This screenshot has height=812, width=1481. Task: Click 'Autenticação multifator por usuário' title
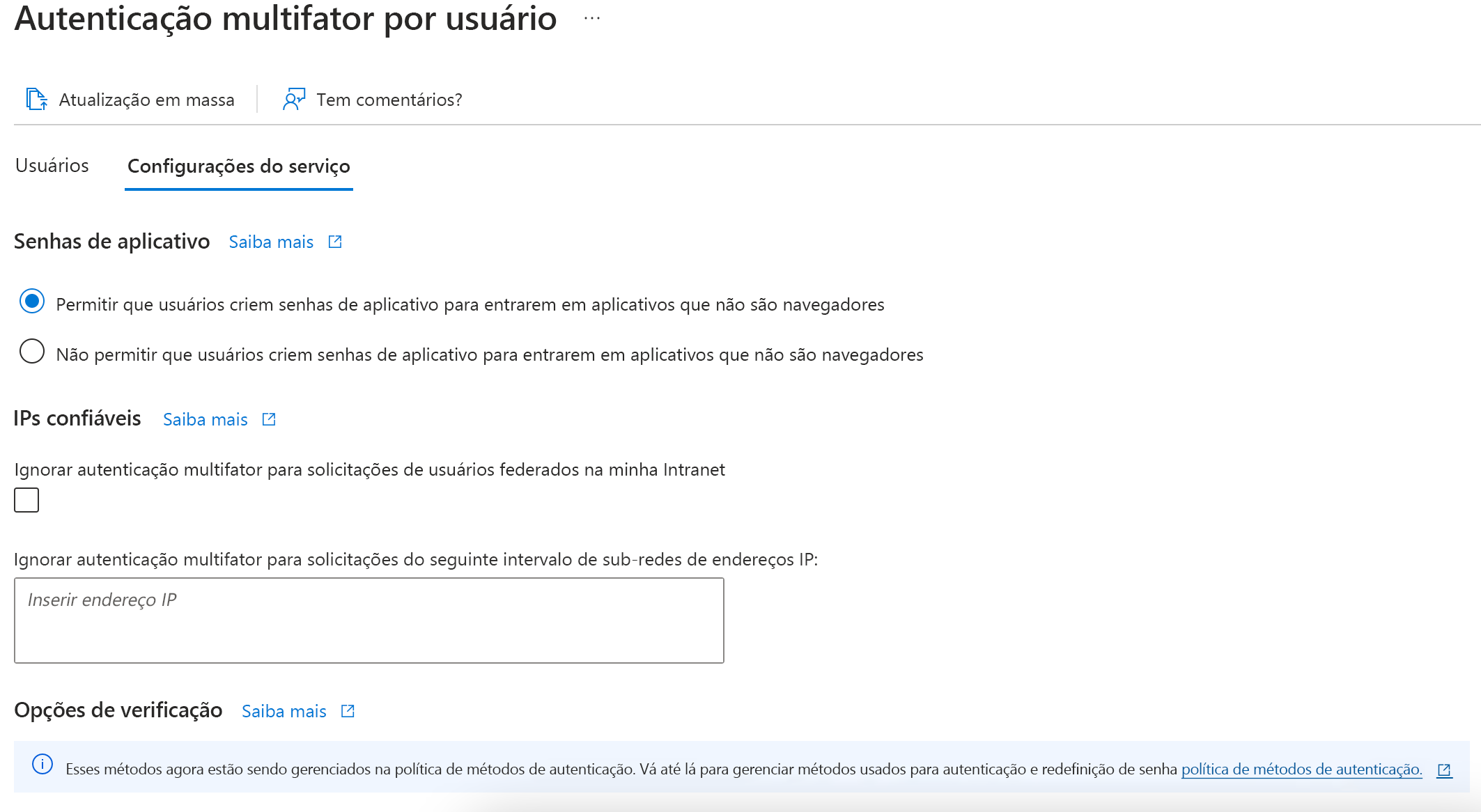286,18
